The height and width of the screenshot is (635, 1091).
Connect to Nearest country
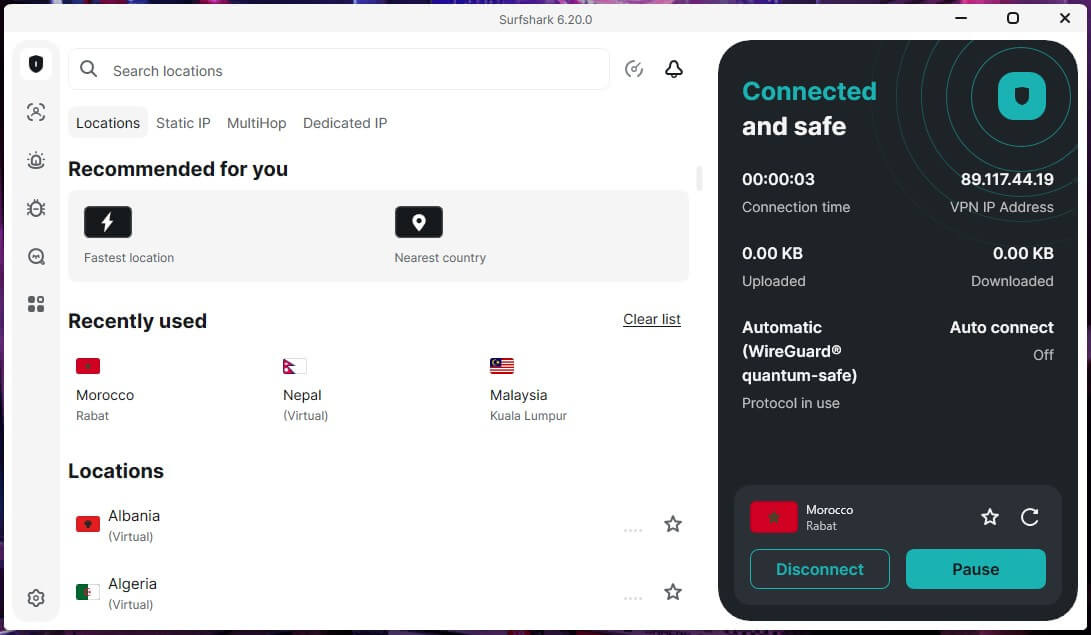(x=440, y=235)
